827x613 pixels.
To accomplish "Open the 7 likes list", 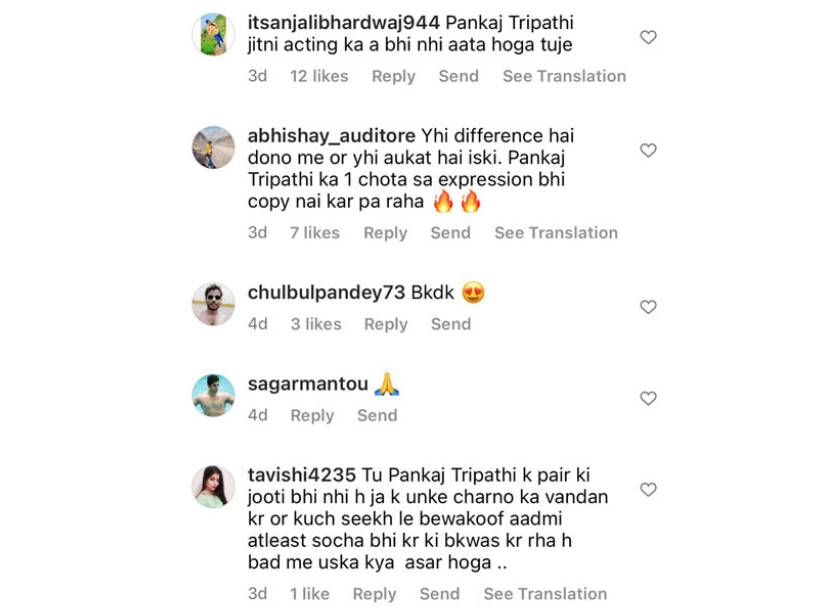I will click(x=315, y=233).
